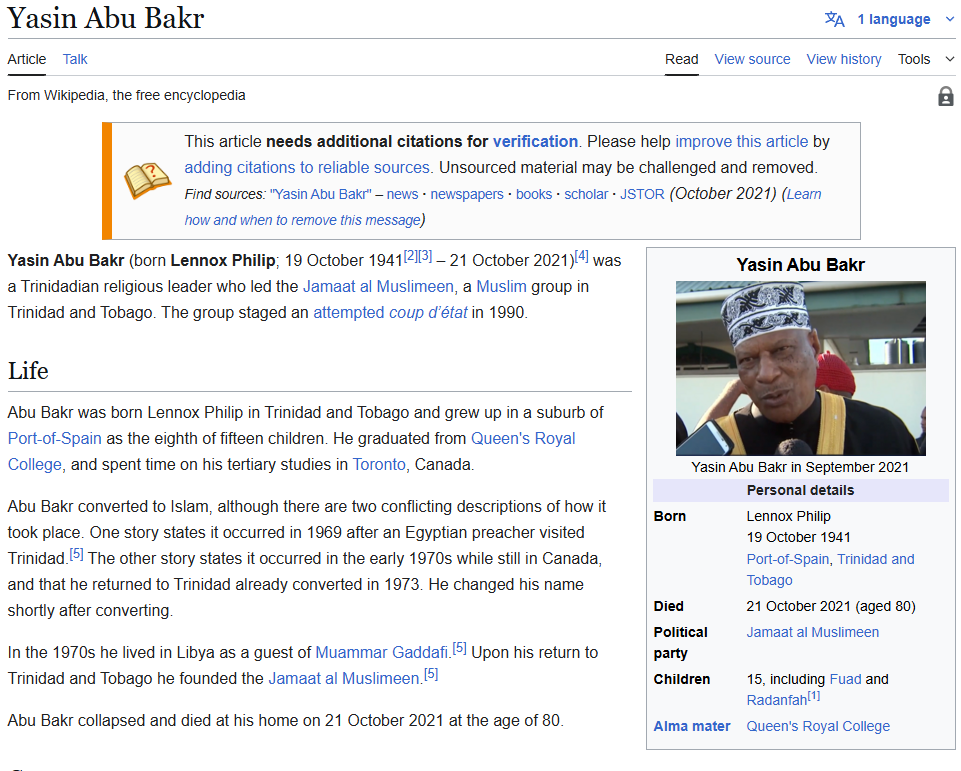Click the newspapers find-sources link
961x771 pixels.
coord(467,194)
